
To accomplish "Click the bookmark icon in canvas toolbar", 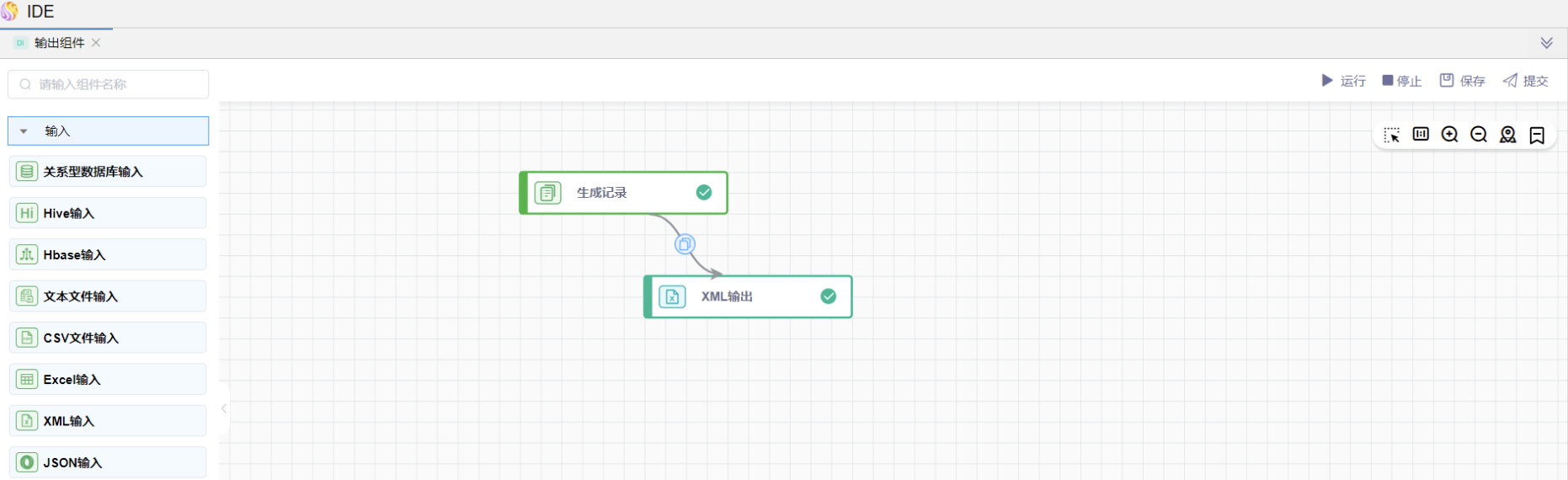I will 1537,135.
